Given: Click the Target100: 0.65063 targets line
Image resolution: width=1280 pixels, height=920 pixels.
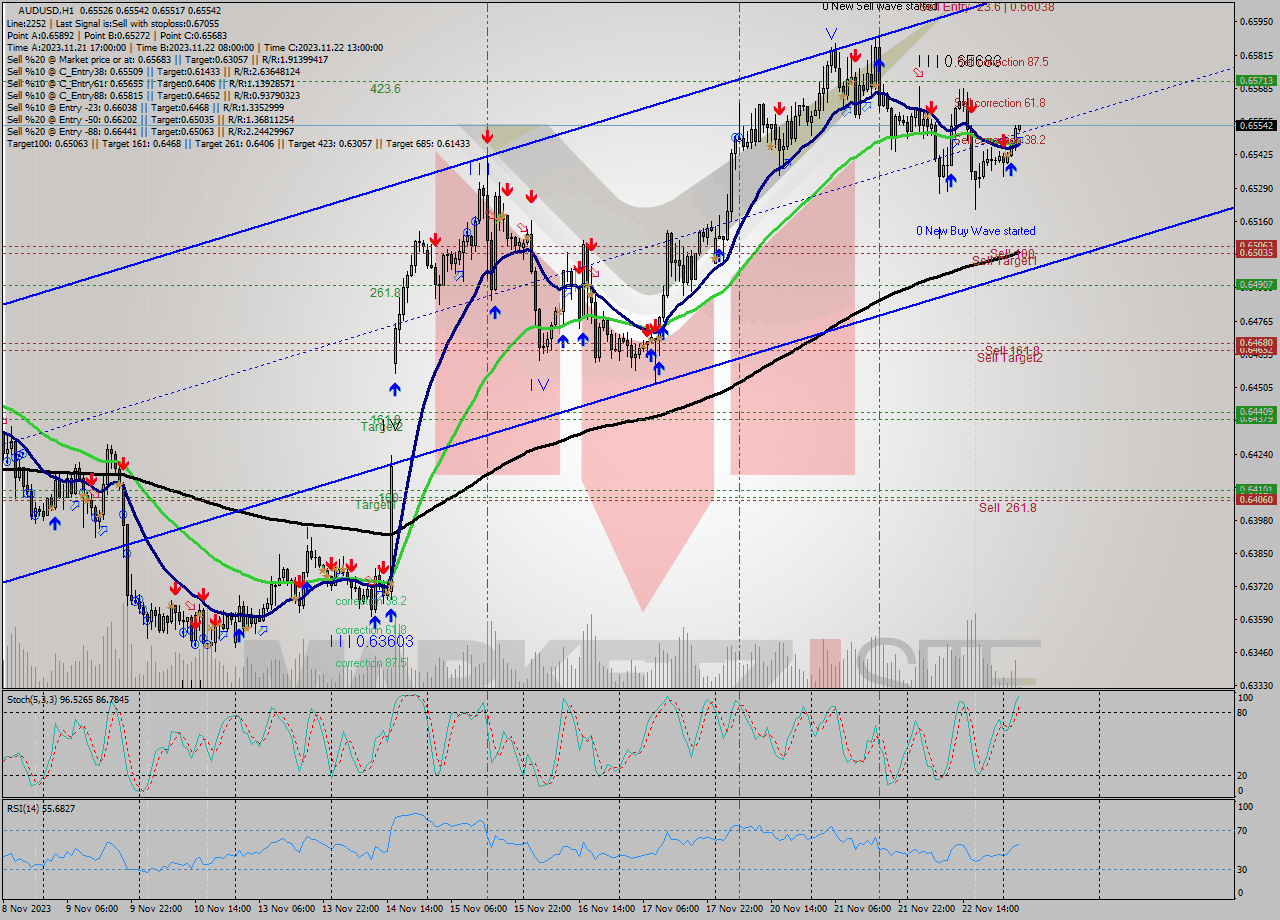Looking at the screenshot, I should 238,143.
